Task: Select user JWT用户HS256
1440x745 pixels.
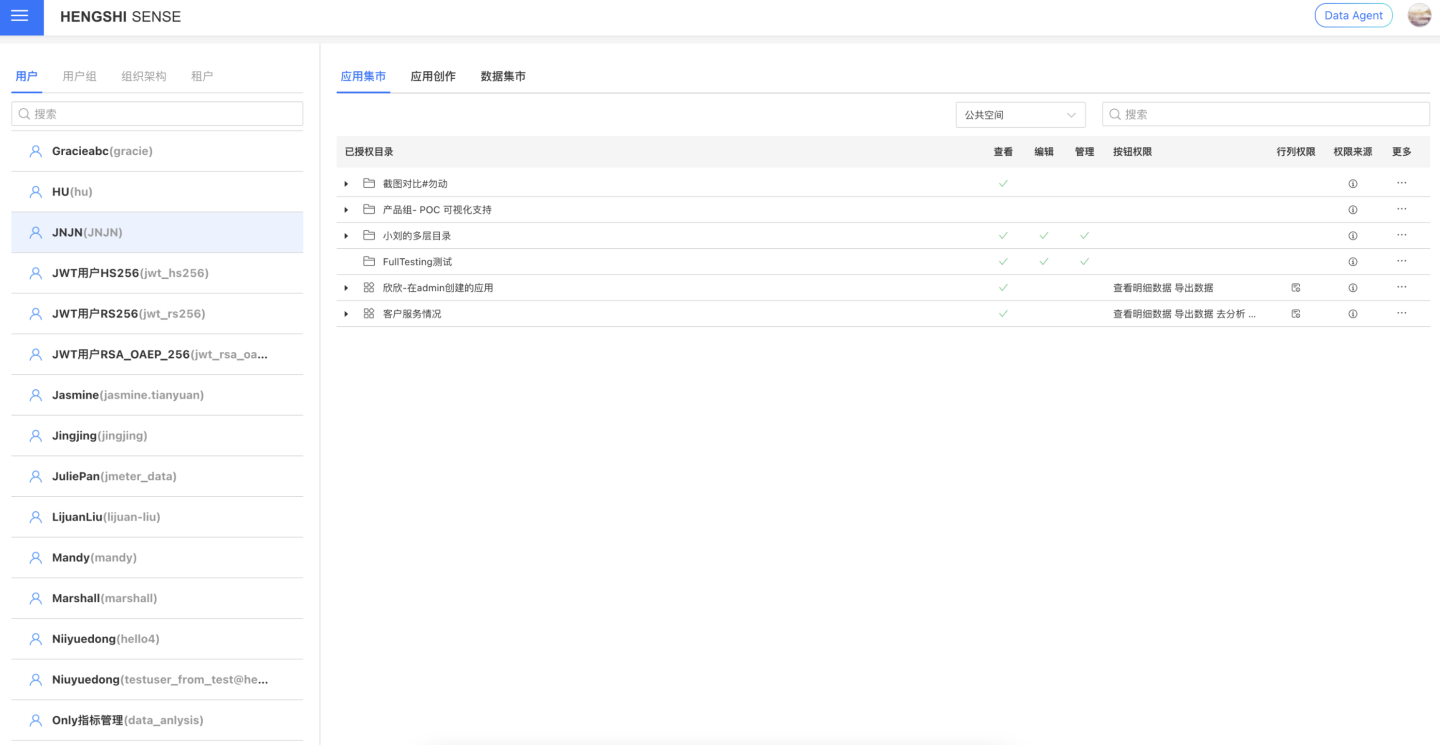Action: point(157,273)
